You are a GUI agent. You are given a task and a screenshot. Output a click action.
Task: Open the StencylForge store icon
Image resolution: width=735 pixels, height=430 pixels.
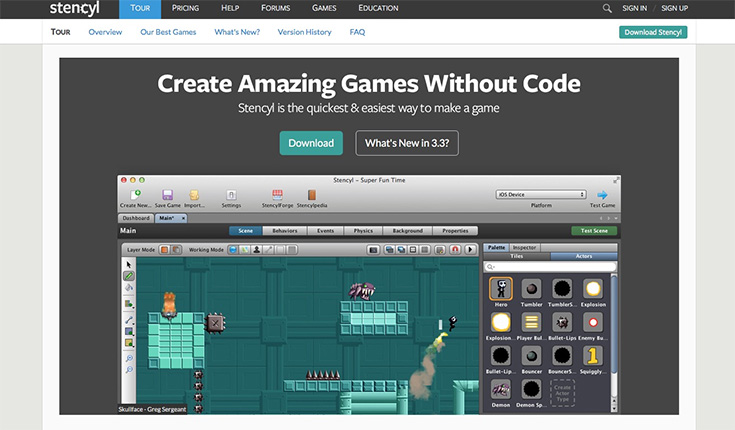click(x=278, y=195)
